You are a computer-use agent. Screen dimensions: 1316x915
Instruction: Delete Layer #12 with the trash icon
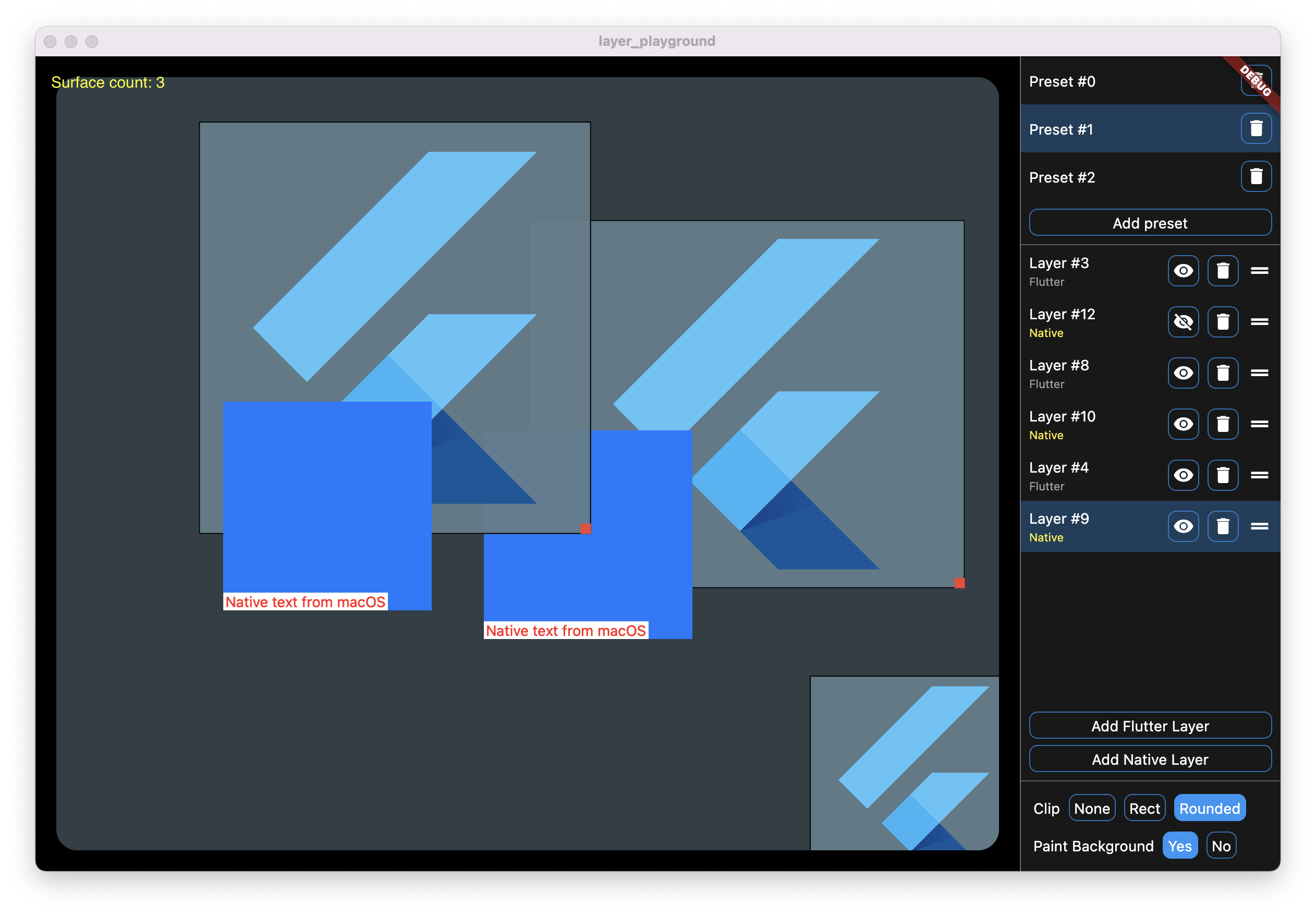[x=1223, y=322]
